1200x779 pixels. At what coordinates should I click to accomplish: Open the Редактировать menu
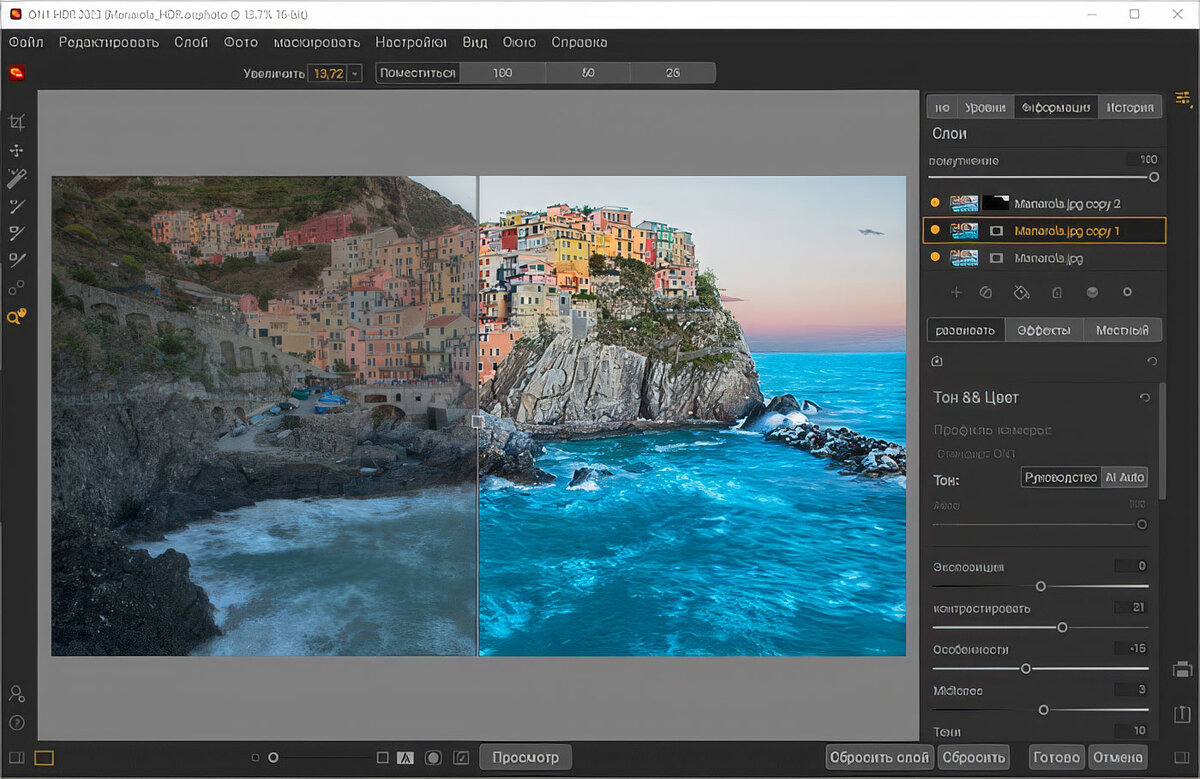pos(109,42)
